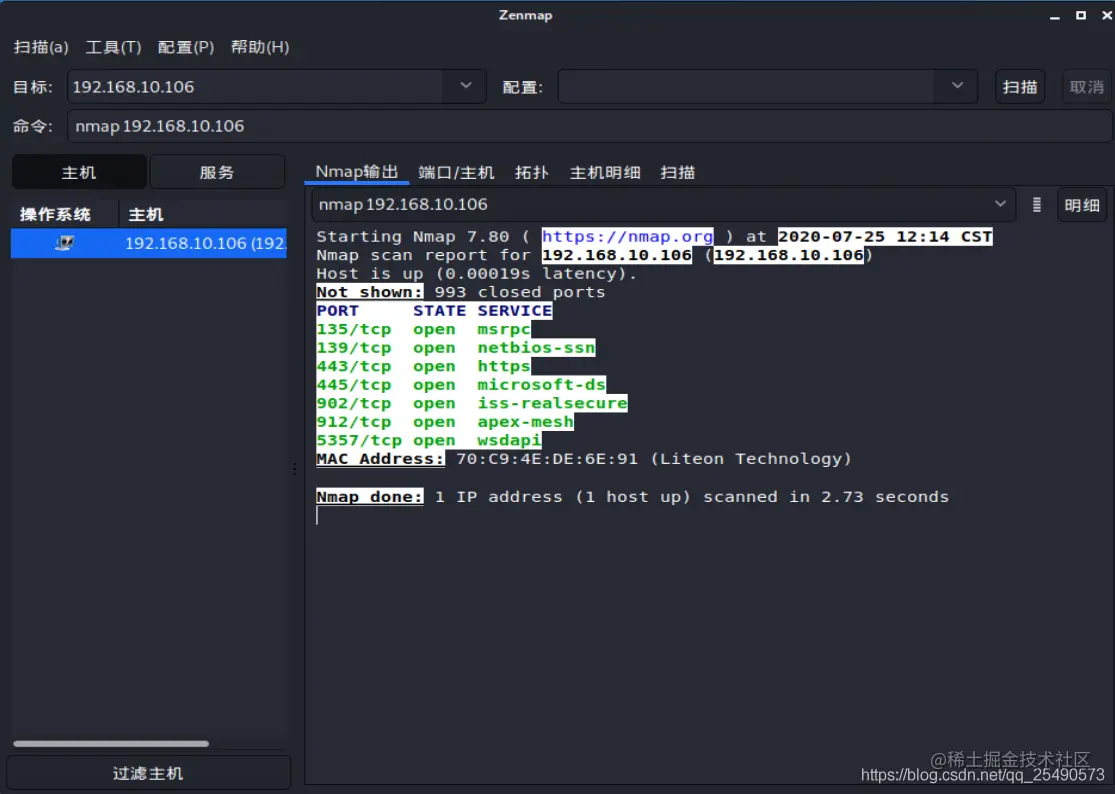The width and height of the screenshot is (1115, 794).
Task: Switch to the 端口/主机 tab
Action: (456, 173)
